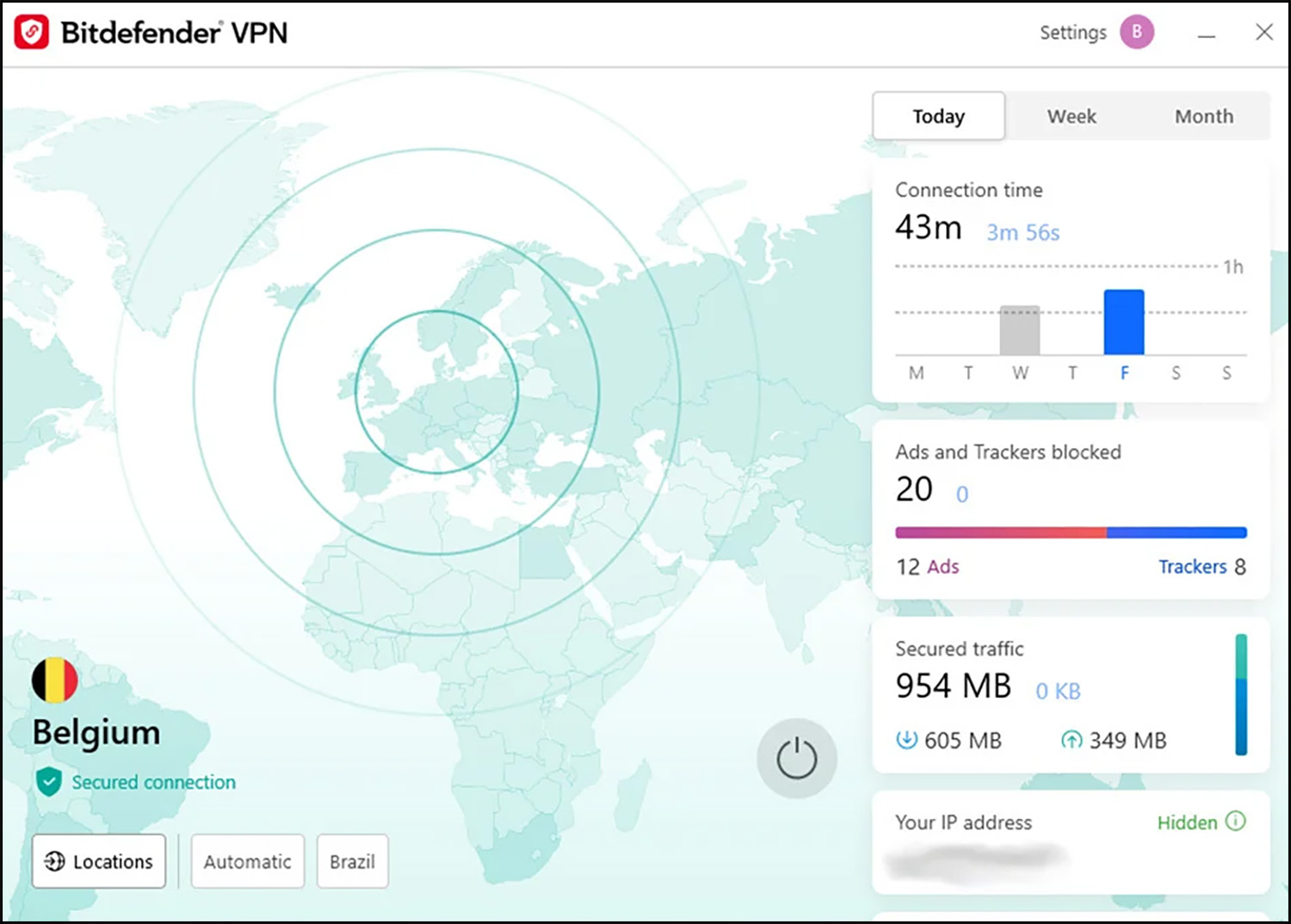Click the "954 MB" secured traffic value

[954, 686]
